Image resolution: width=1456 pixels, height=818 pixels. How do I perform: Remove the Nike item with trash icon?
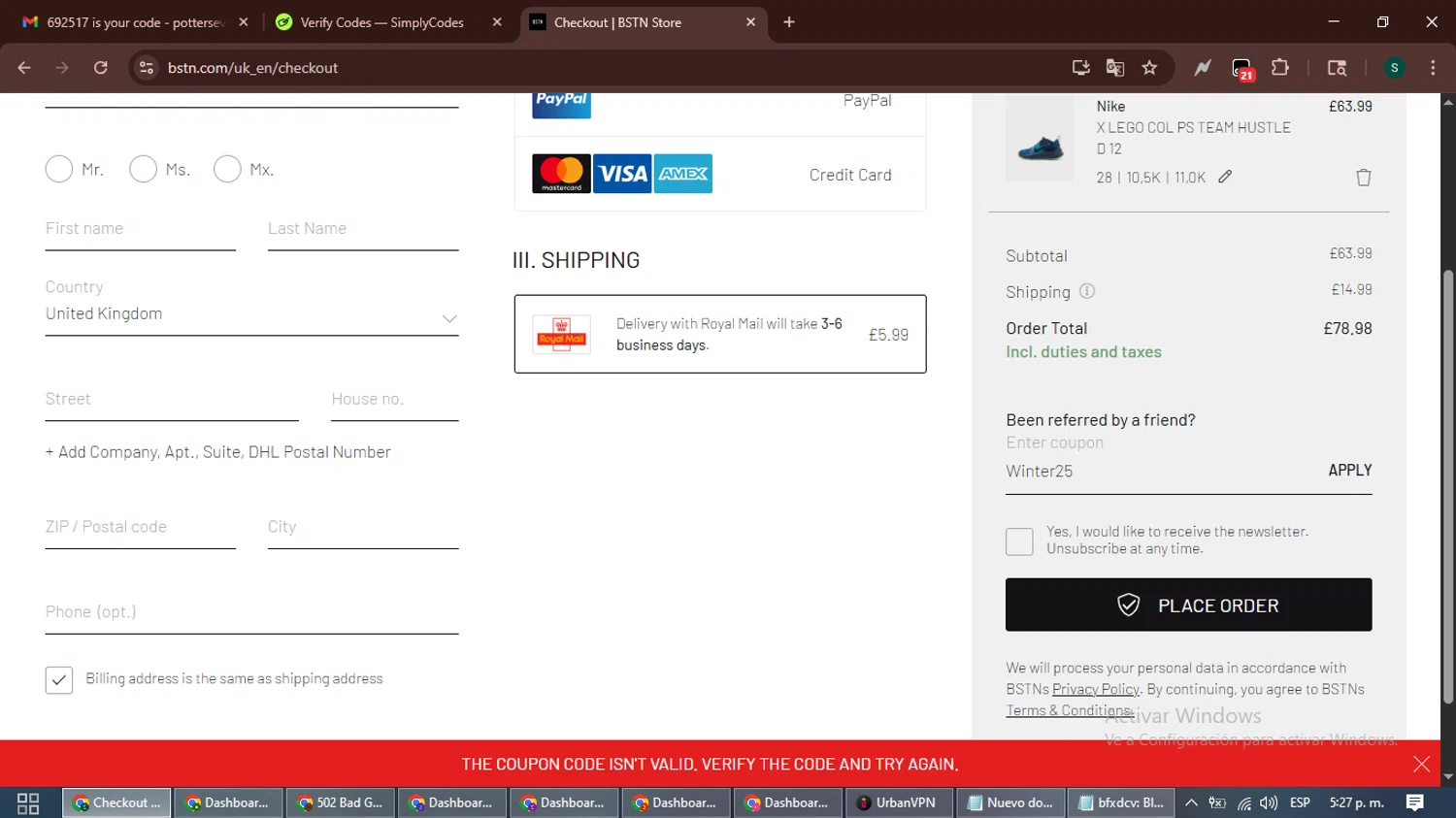(x=1364, y=178)
